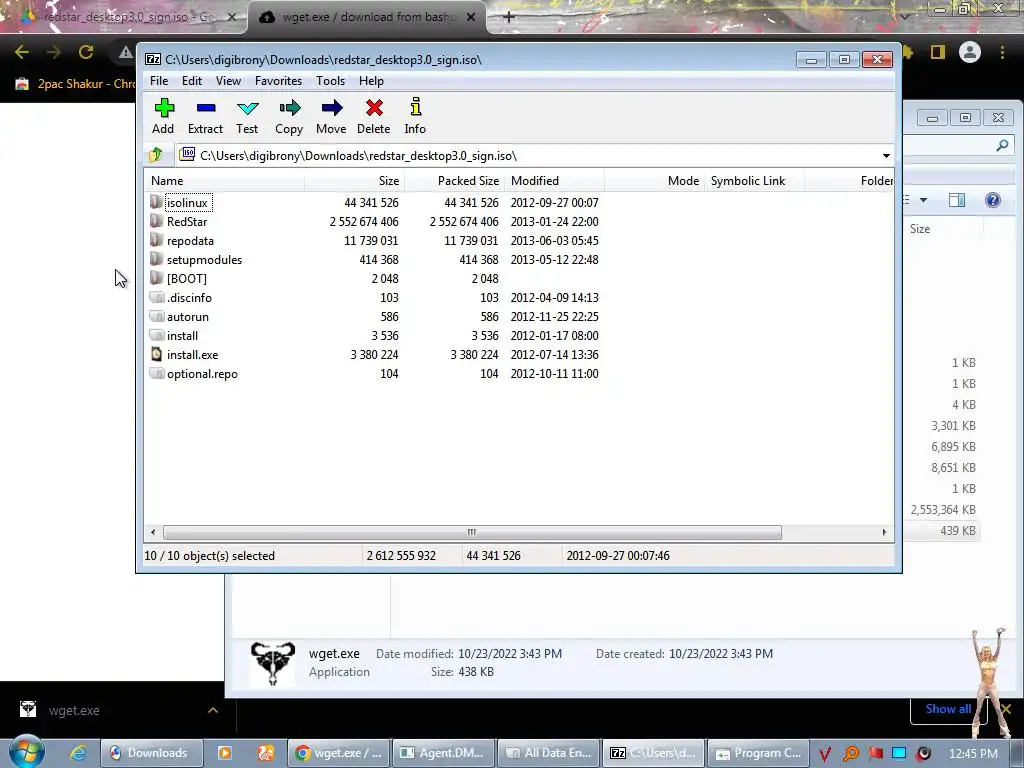Sort by the Name column header

click(225, 181)
